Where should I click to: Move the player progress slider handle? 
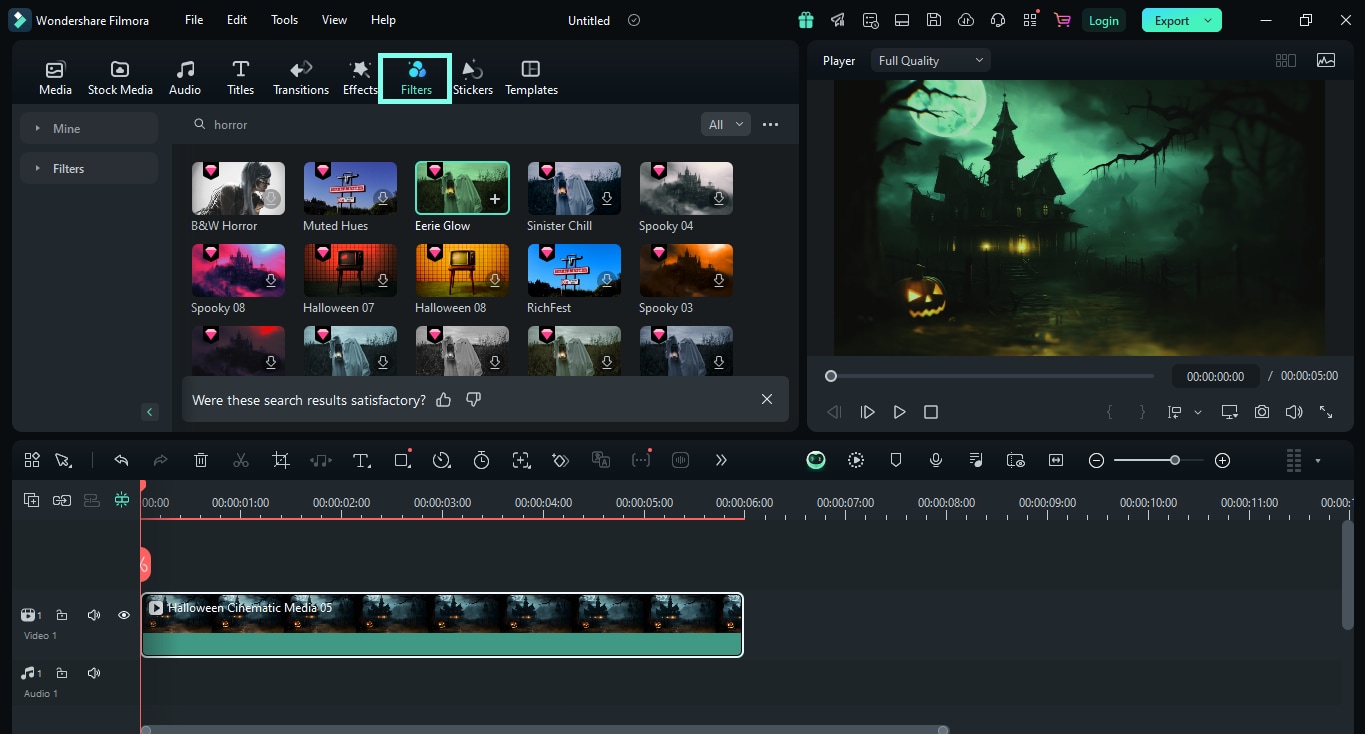(830, 376)
